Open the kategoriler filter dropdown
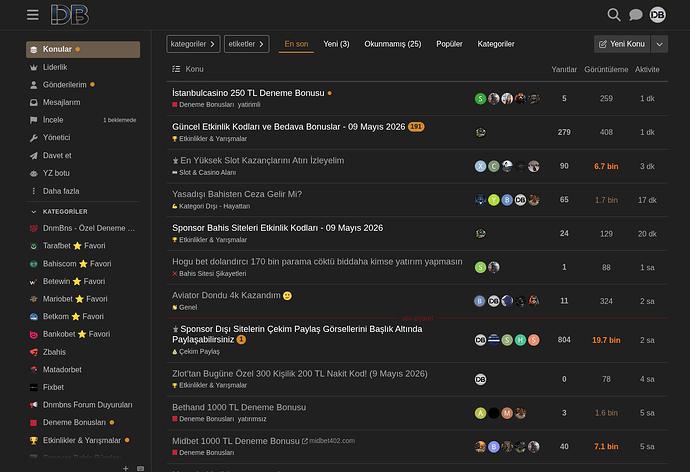Viewport: 690px width, 472px height. click(193, 44)
